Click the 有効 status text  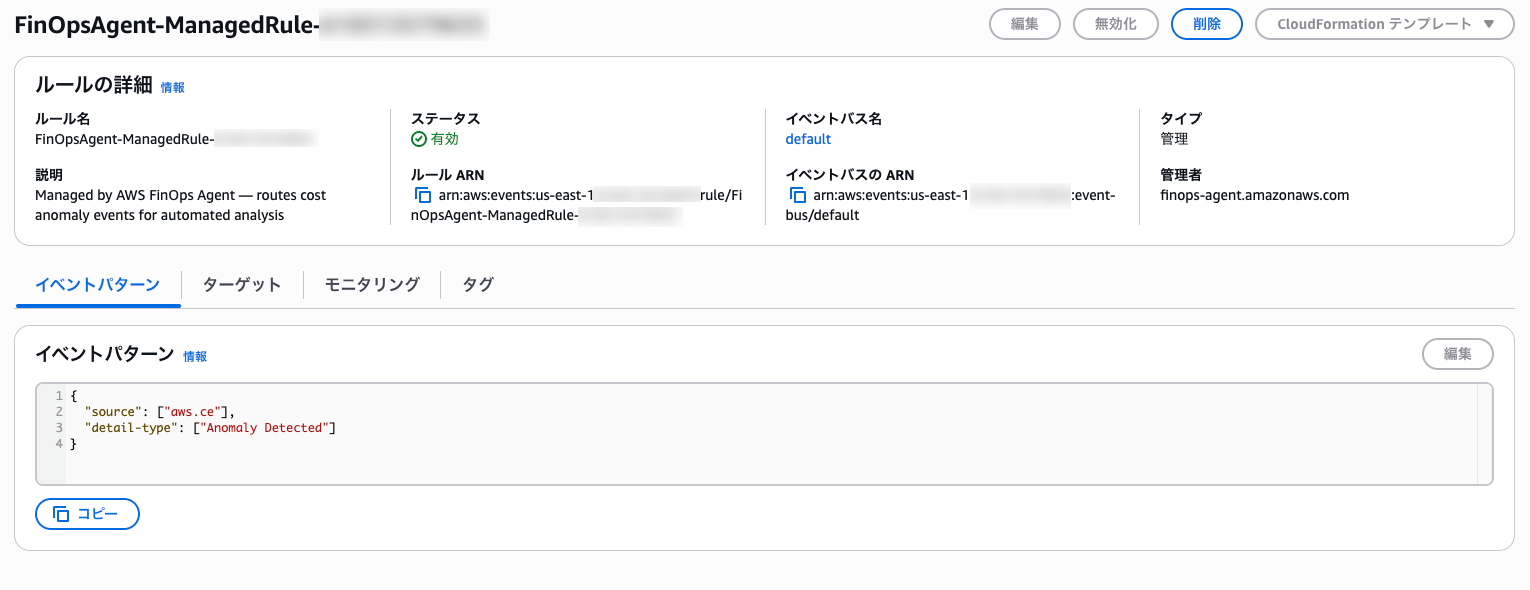click(445, 139)
